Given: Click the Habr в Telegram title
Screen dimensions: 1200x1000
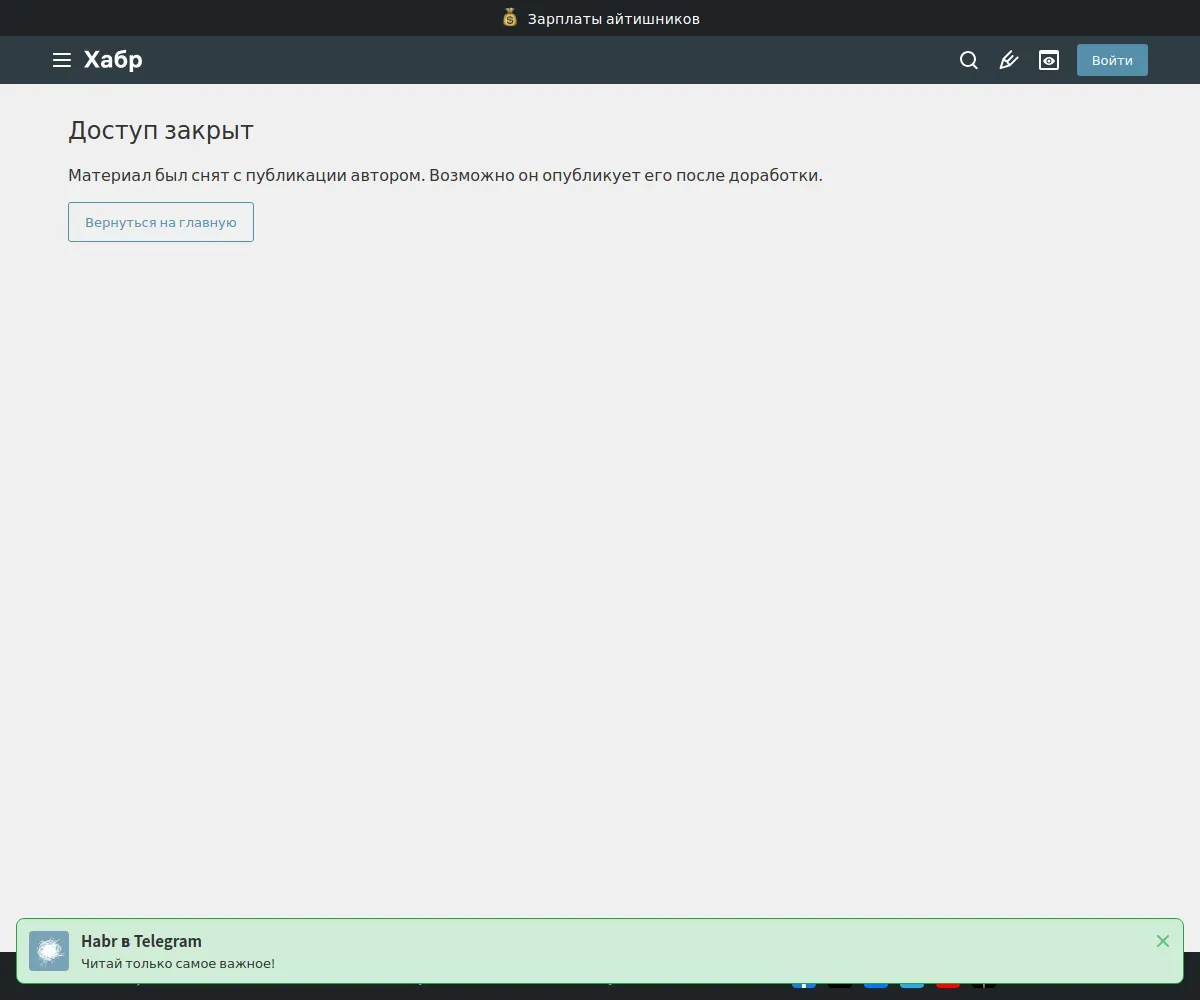Looking at the screenshot, I should point(141,941).
